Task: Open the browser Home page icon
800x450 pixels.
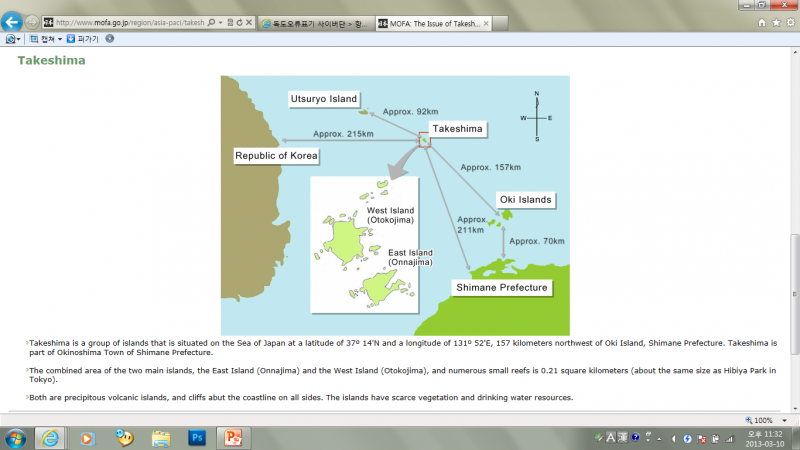Action: 762,21
